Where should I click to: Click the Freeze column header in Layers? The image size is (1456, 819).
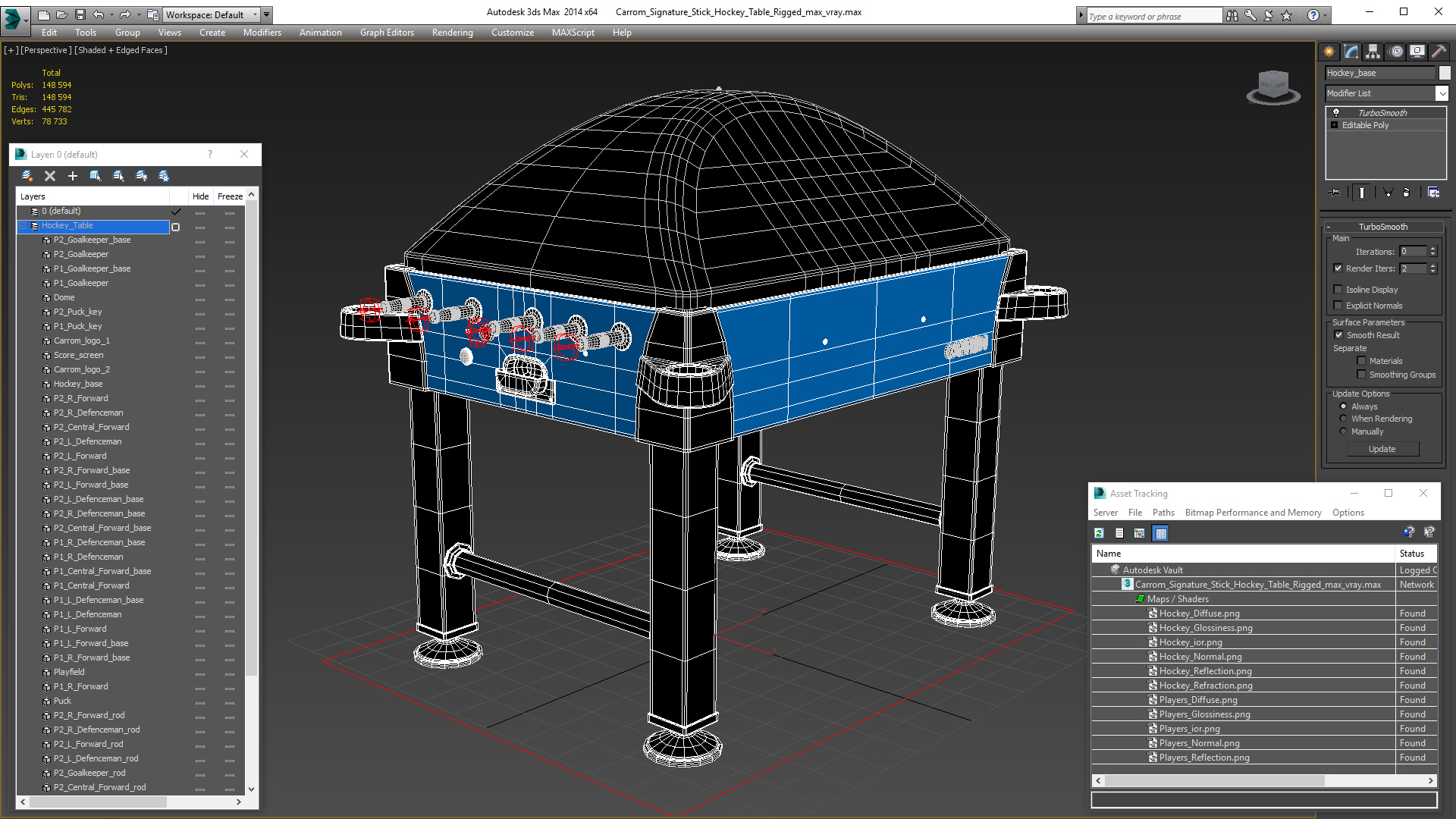(230, 196)
